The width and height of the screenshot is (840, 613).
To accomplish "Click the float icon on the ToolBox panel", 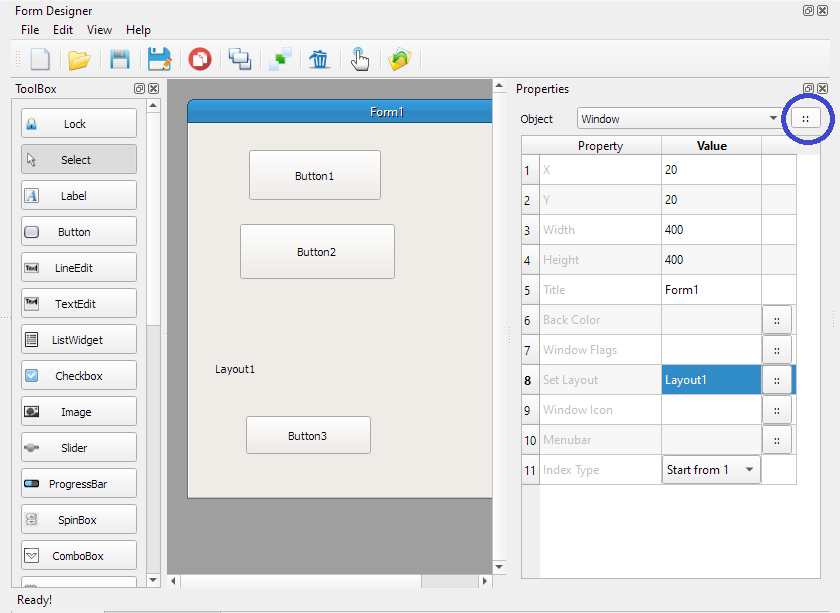I will (139, 89).
